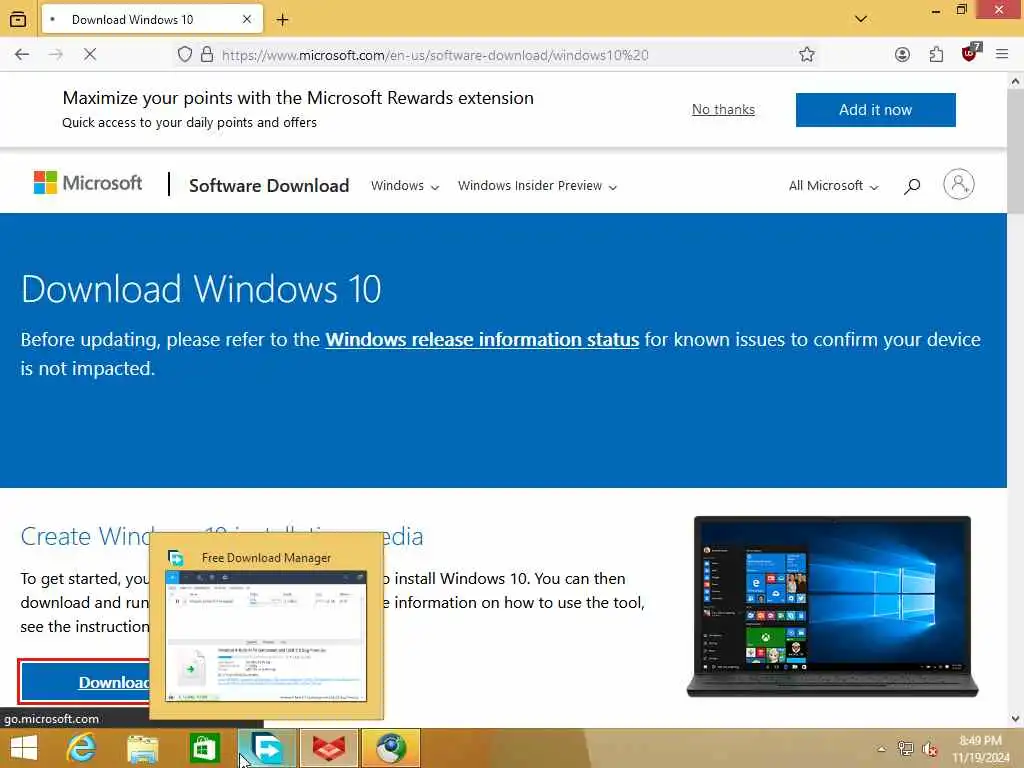Open the Windows Store taskbar icon
The width and height of the screenshot is (1024, 768).
coord(204,748)
